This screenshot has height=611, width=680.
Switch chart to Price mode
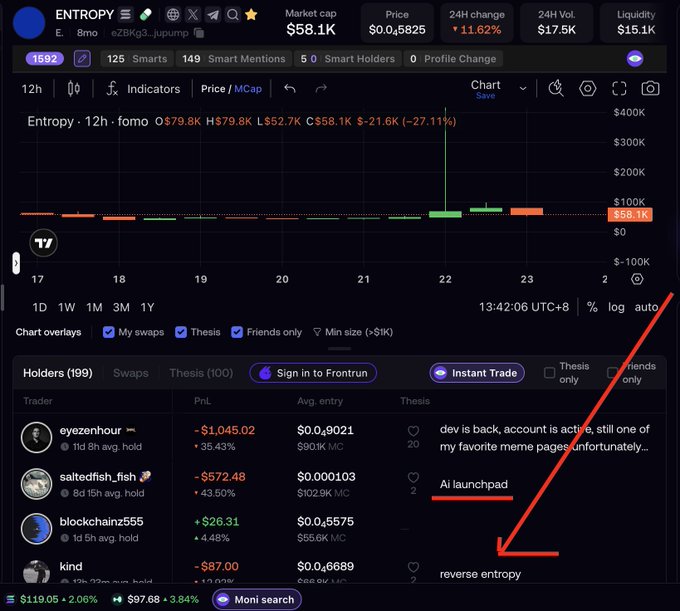click(213, 89)
